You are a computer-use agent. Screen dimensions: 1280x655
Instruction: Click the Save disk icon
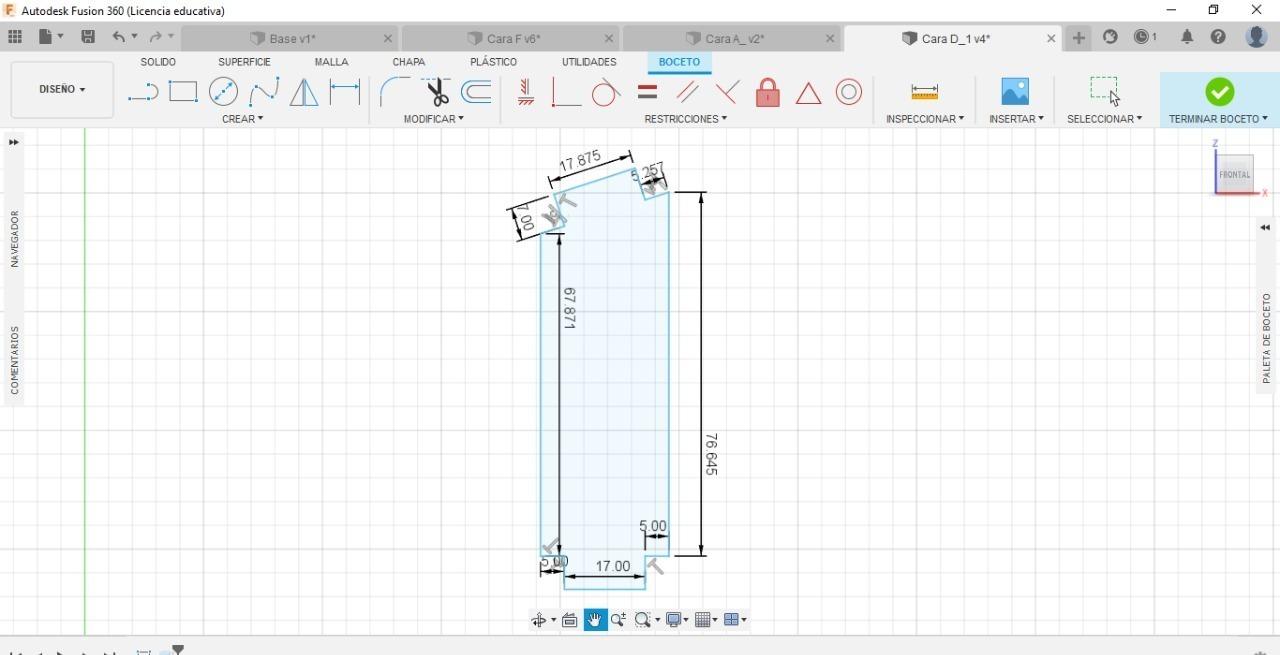88,37
